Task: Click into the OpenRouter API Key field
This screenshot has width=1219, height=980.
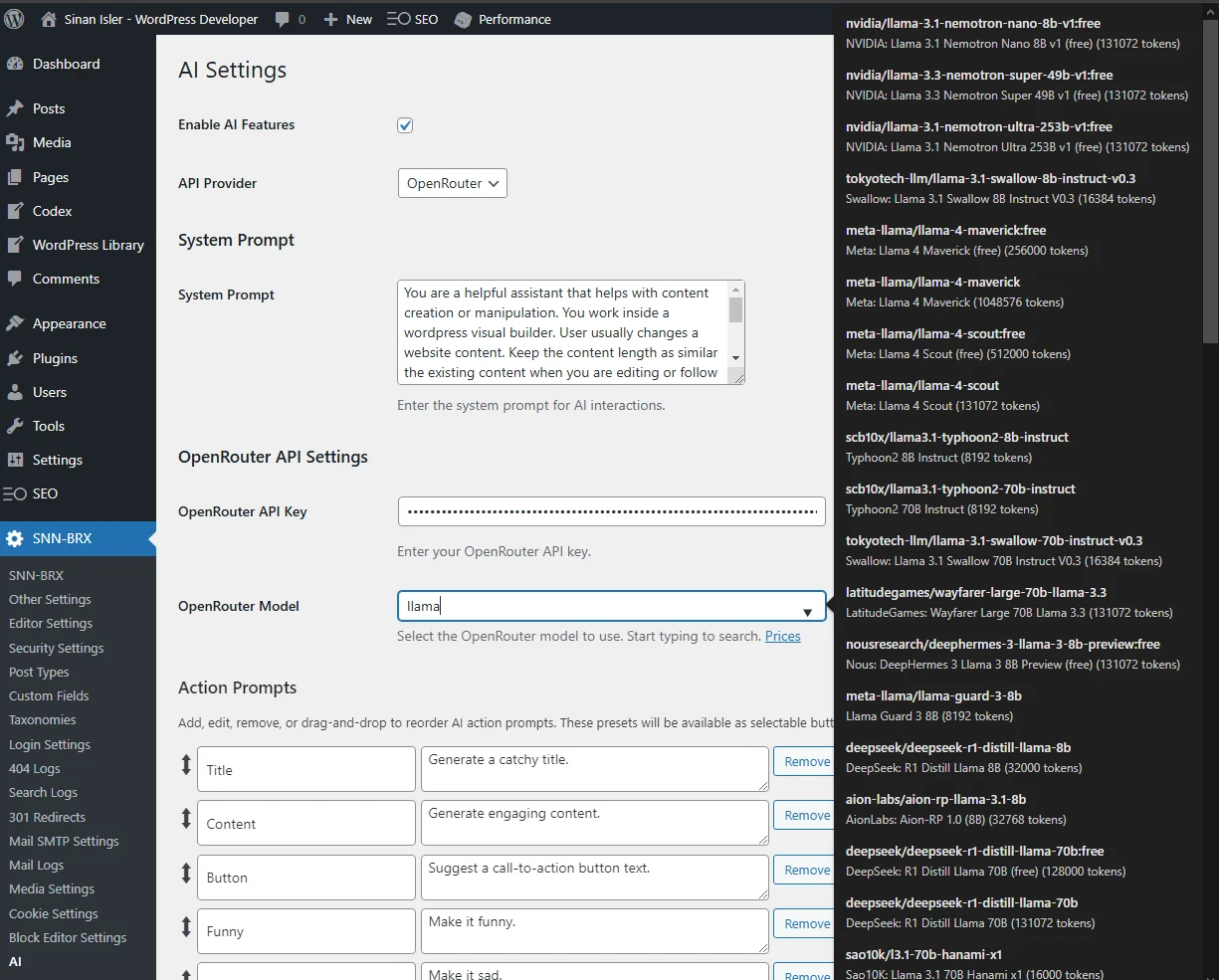Action: [611, 511]
